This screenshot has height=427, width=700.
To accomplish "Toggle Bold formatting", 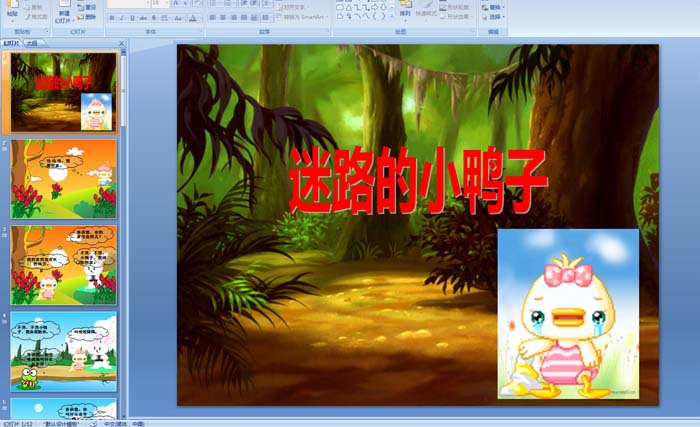I will (112, 18).
